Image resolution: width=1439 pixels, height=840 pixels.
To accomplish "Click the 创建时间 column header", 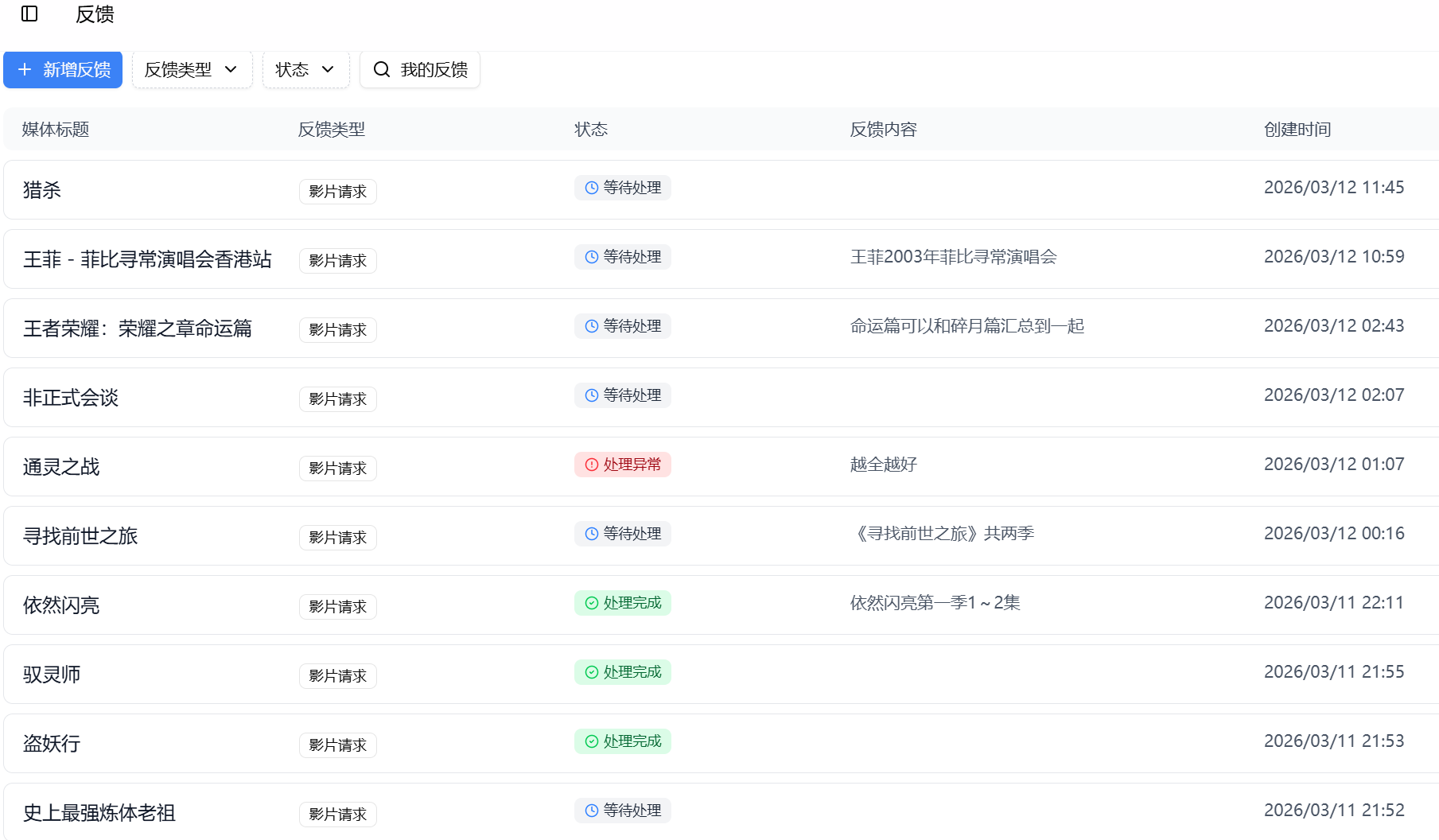I will 1297,130.
